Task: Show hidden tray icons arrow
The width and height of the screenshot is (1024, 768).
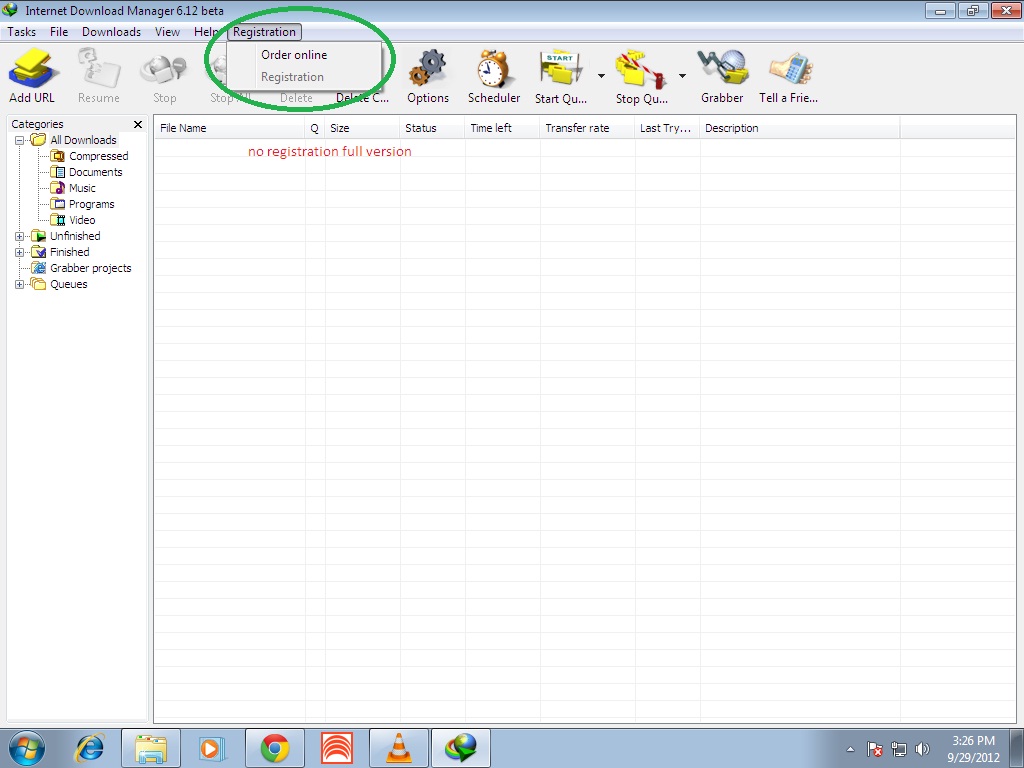Action: coord(850,749)
